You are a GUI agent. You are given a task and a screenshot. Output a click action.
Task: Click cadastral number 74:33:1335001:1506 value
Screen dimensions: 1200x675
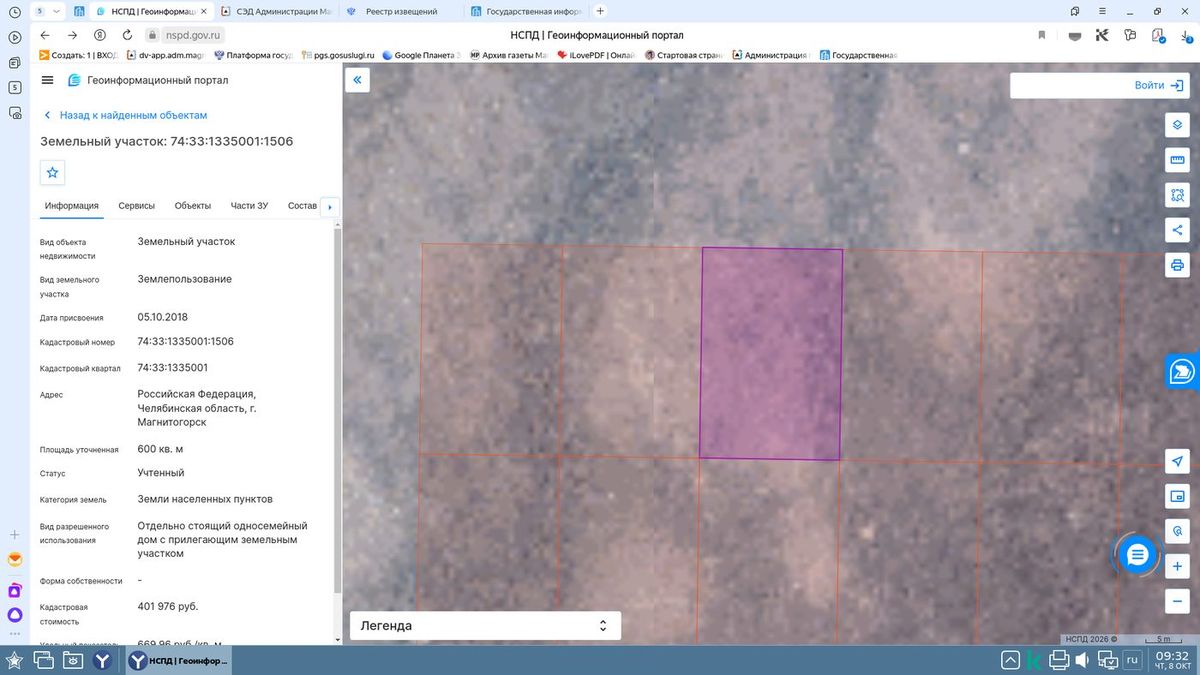(x=185, y=341)
